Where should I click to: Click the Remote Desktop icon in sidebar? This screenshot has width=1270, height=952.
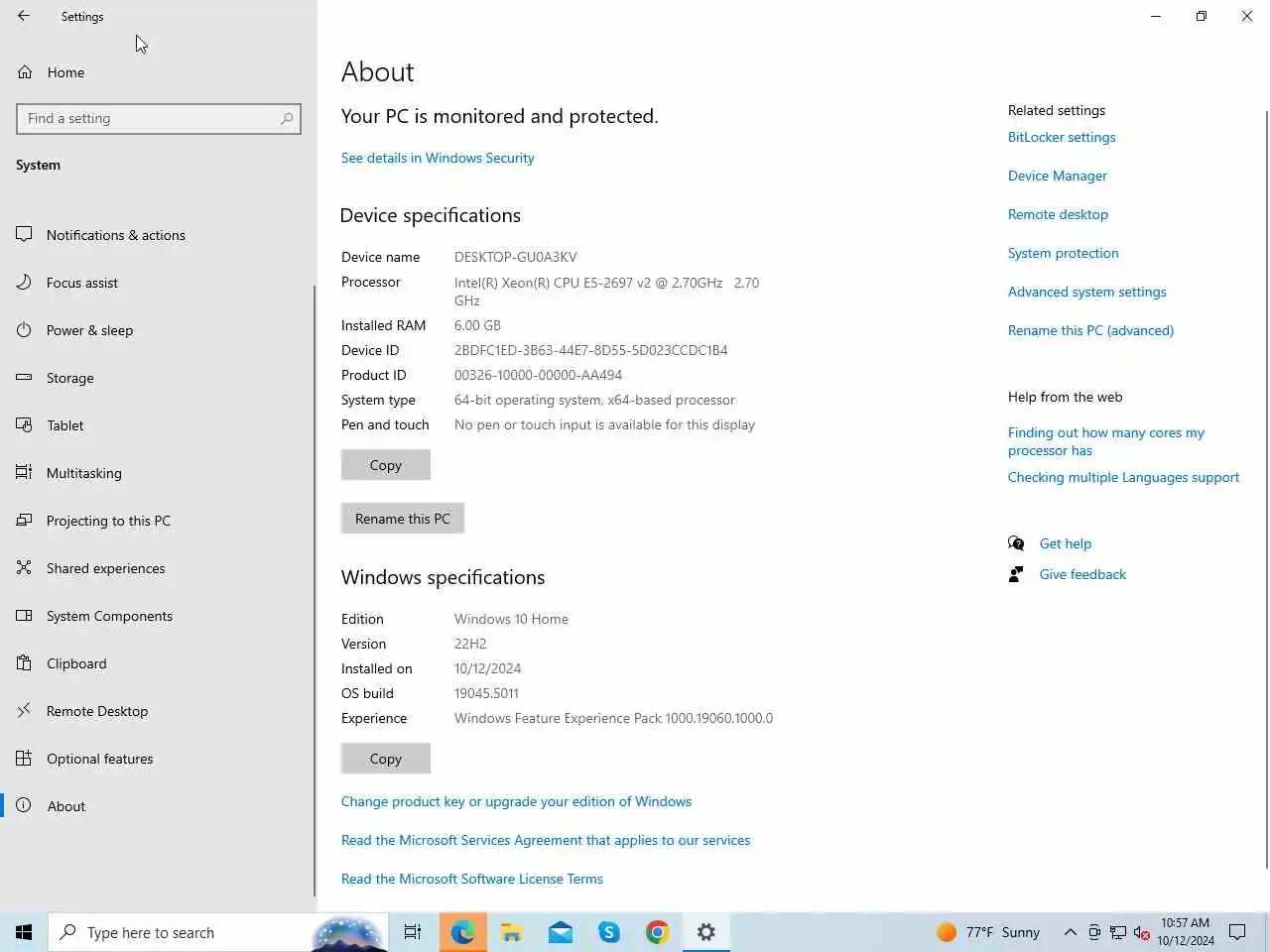[25, 711]
